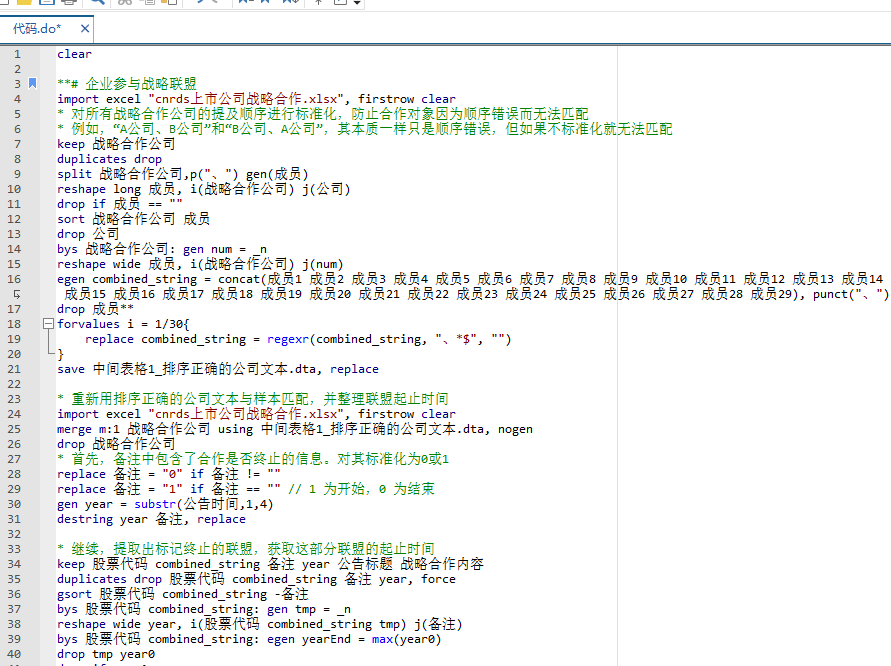Click the line 5 comment about 标准化
This screenshot has height=666, width=891.
pos(323,114)
